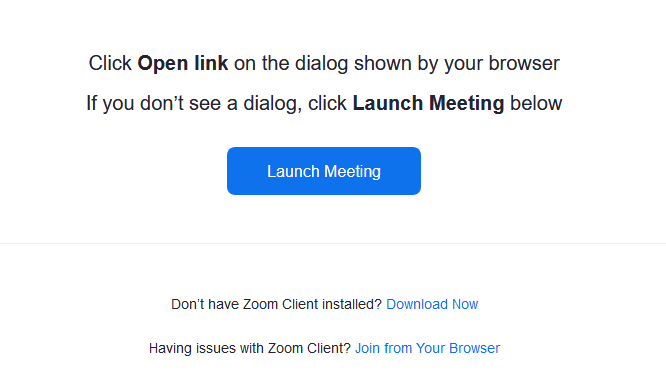Start the meeting via Launch Meeting
Screen dimensions: 666x383
tap(324, 171)
